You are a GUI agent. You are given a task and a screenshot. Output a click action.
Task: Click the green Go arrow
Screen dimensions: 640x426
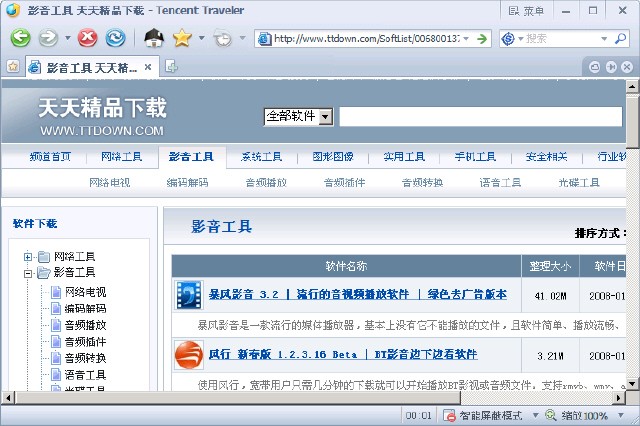482,39
